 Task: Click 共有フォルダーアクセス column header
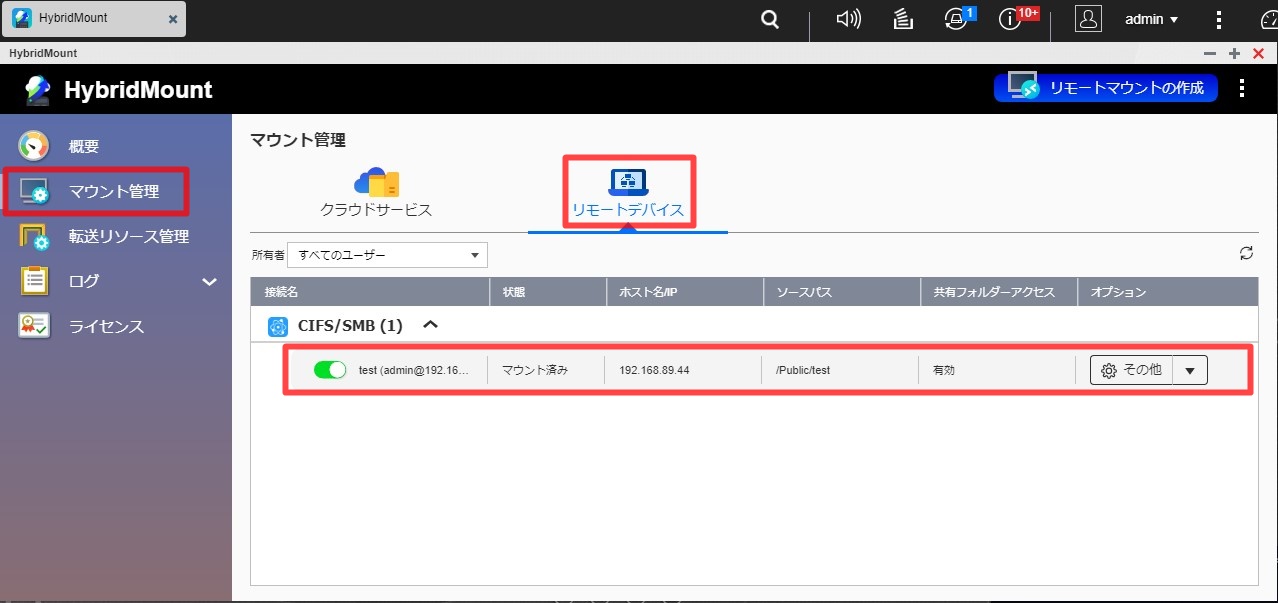[999, 292]
